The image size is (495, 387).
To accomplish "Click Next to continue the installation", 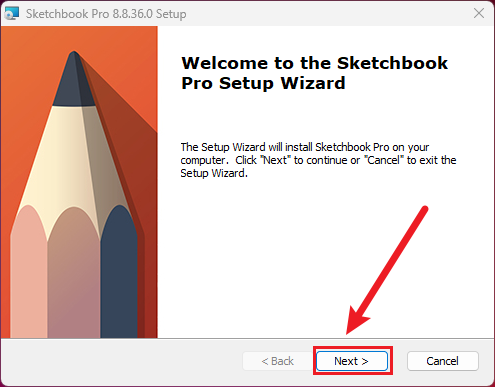I will click(352, 361).
